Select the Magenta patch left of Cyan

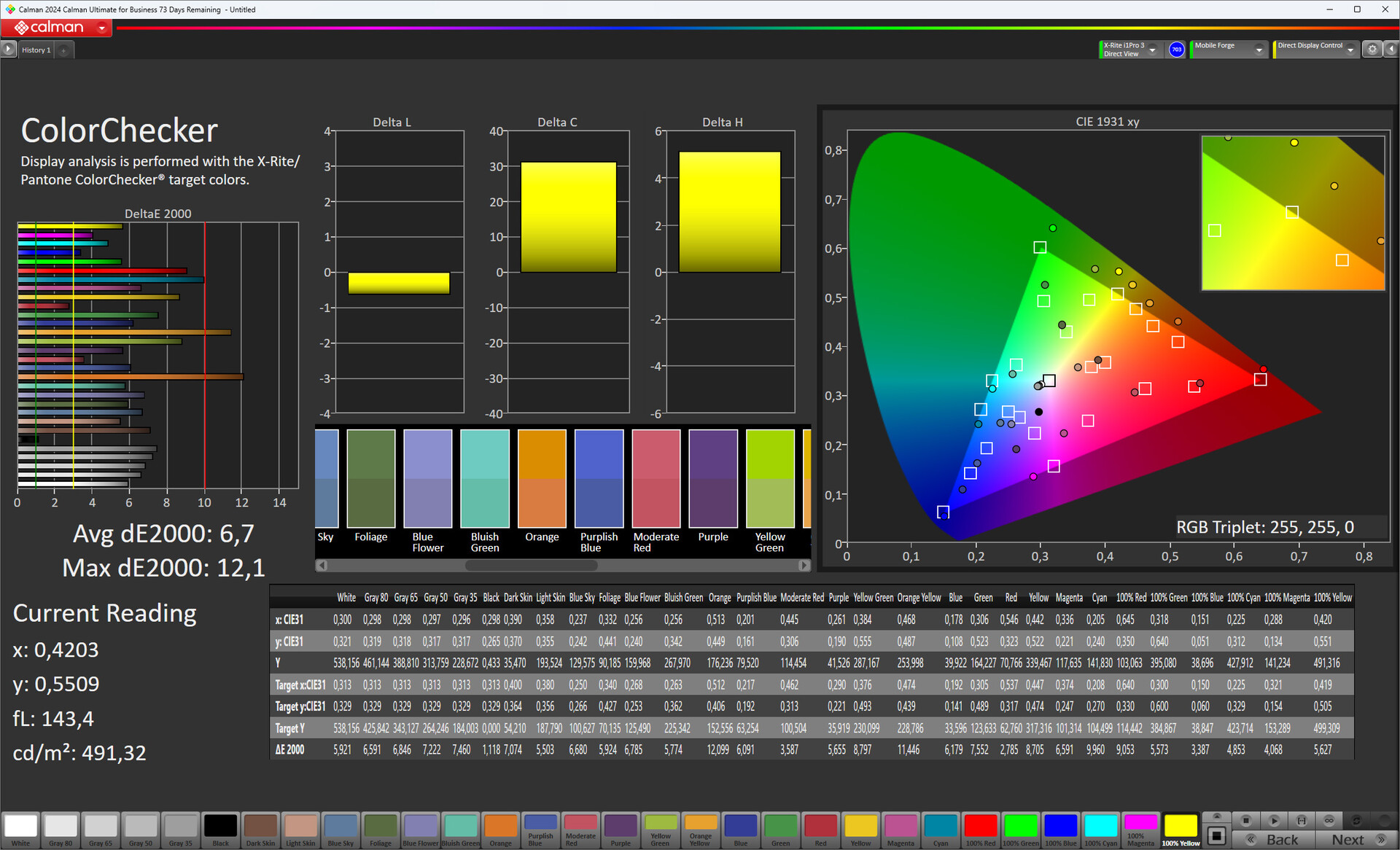901,830
